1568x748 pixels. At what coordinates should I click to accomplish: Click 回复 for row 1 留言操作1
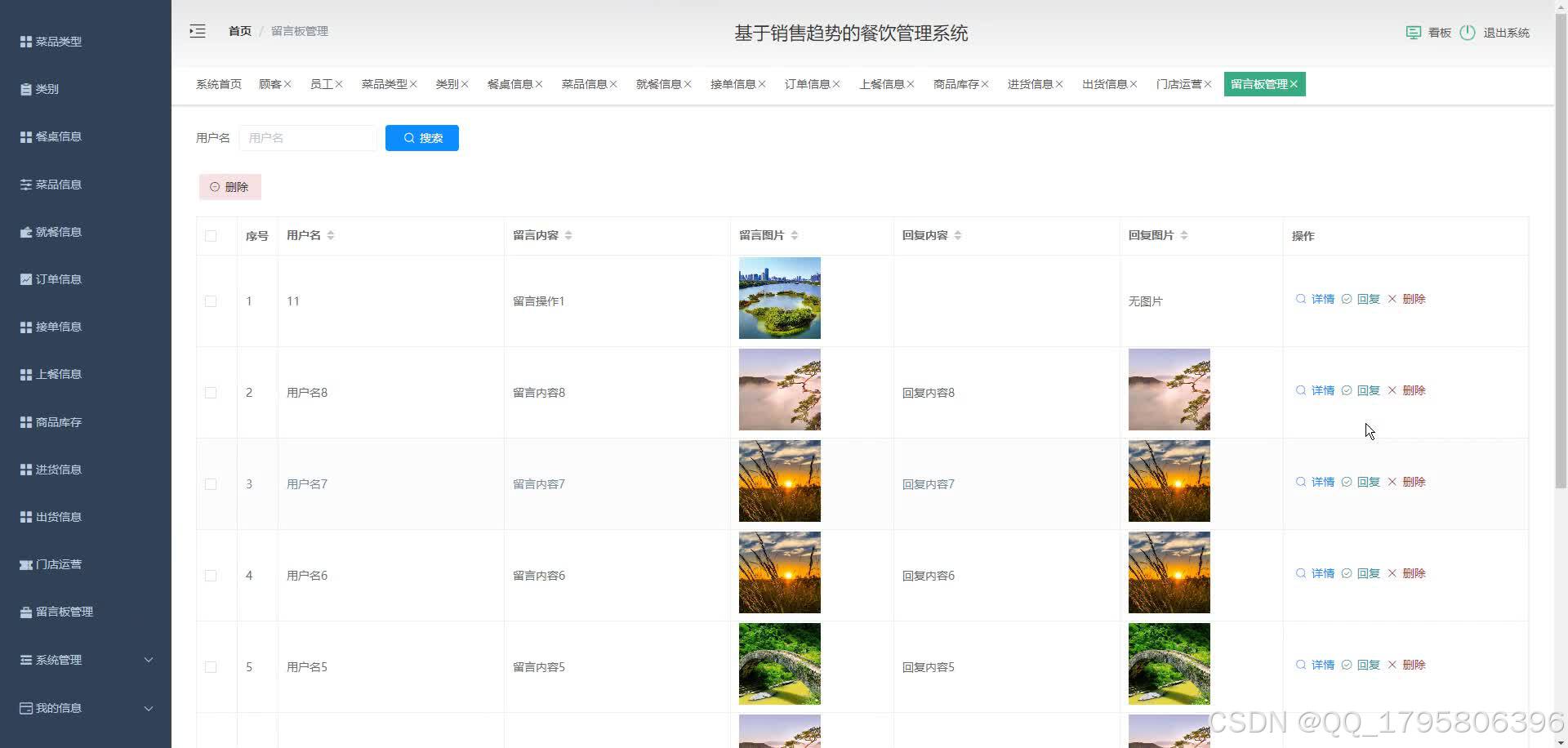coord(1361,299)
